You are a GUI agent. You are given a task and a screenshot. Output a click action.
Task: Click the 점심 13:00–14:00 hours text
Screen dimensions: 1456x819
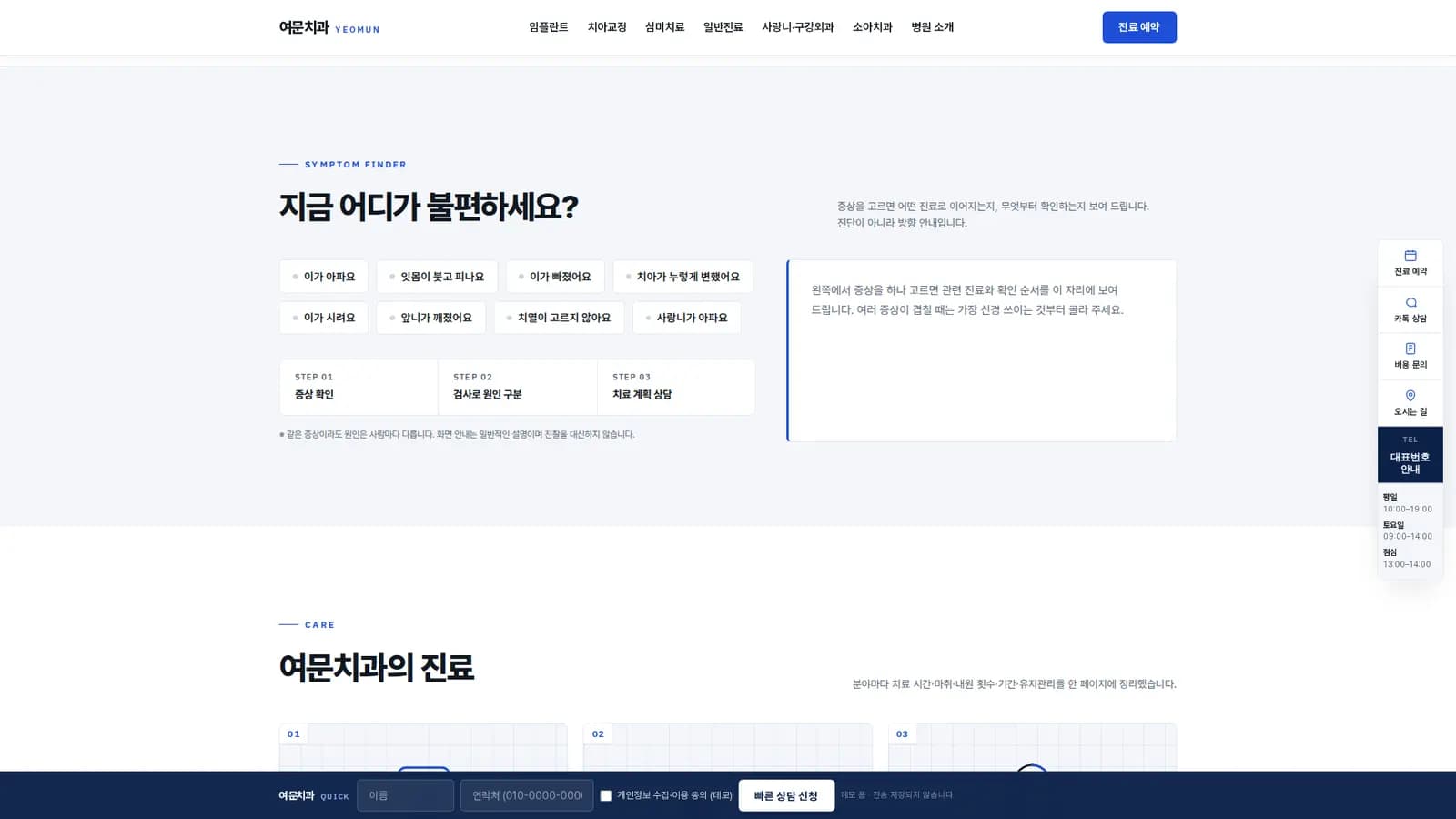tap(1407, 559)
